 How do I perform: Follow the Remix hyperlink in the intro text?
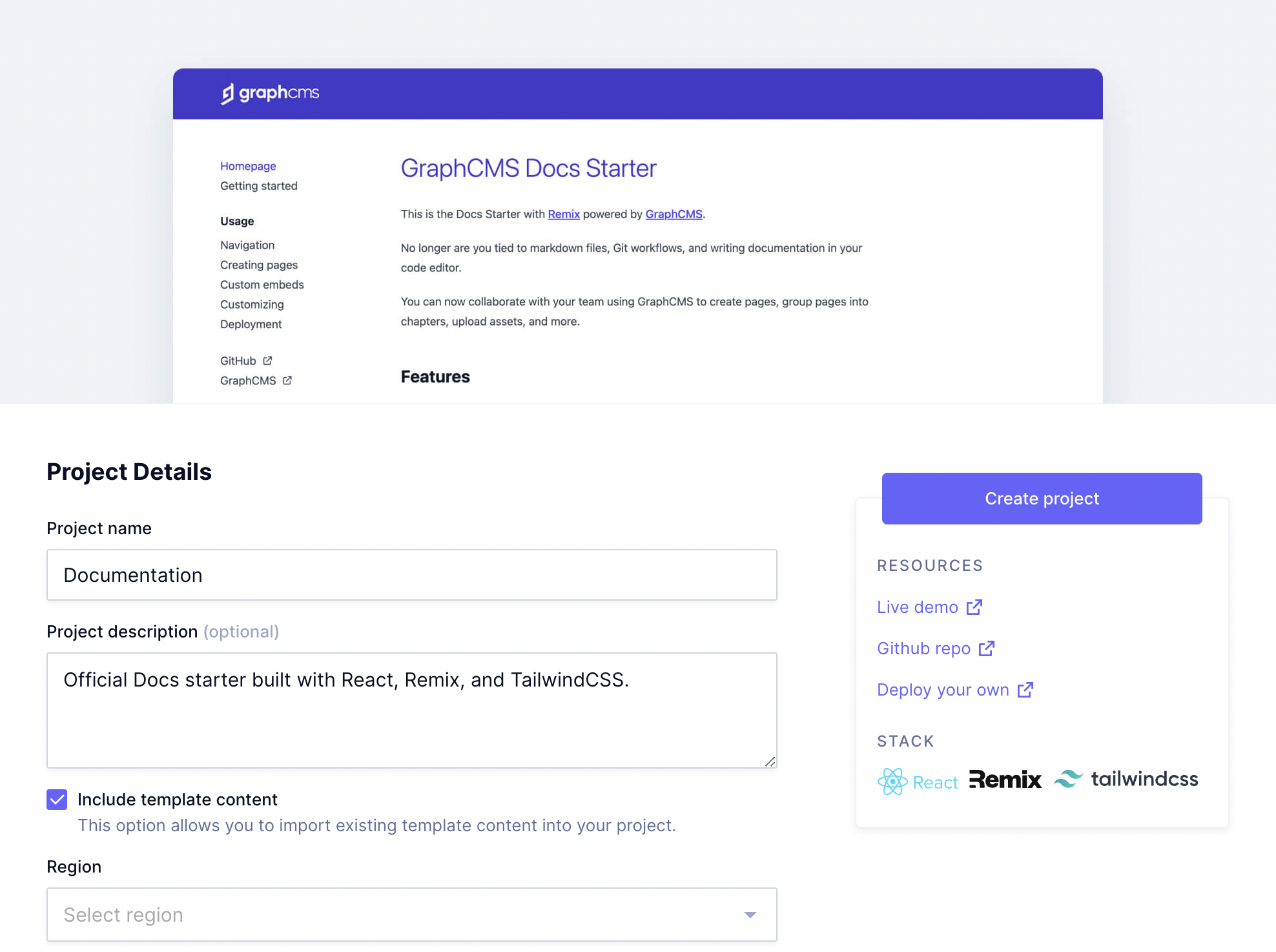[x=563, y=214]
